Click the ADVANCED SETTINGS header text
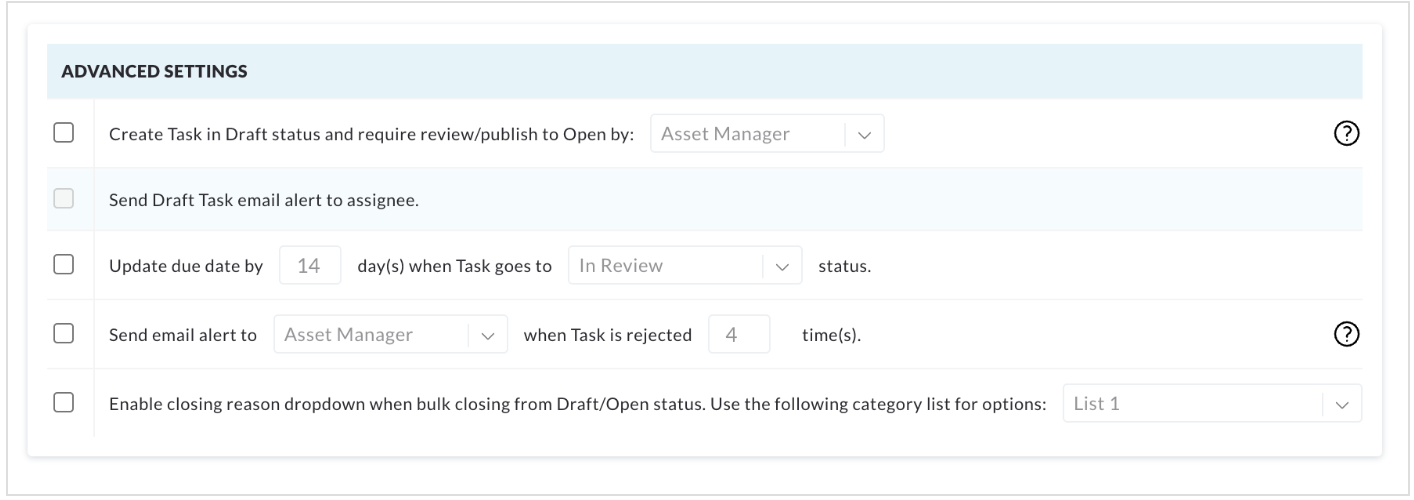Viewport: 1414px width, 500px height. (155, 71)
